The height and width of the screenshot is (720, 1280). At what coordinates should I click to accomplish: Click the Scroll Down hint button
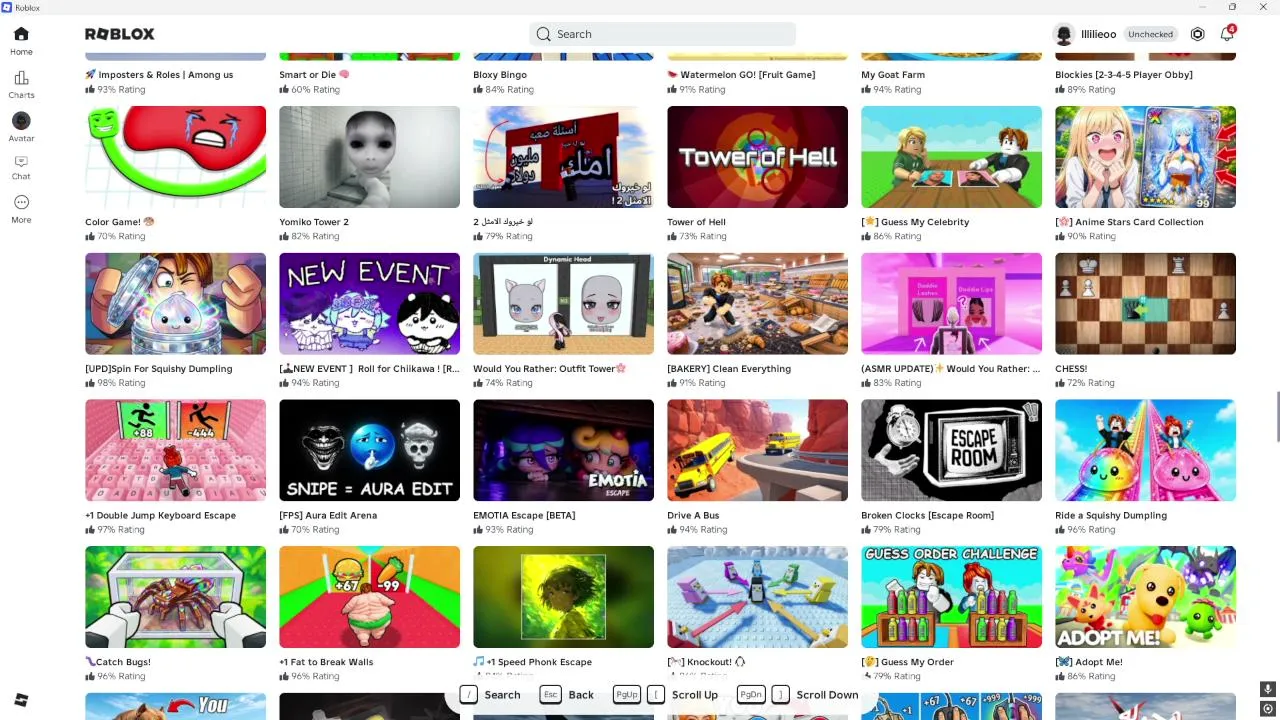click(x=798, y=695)
